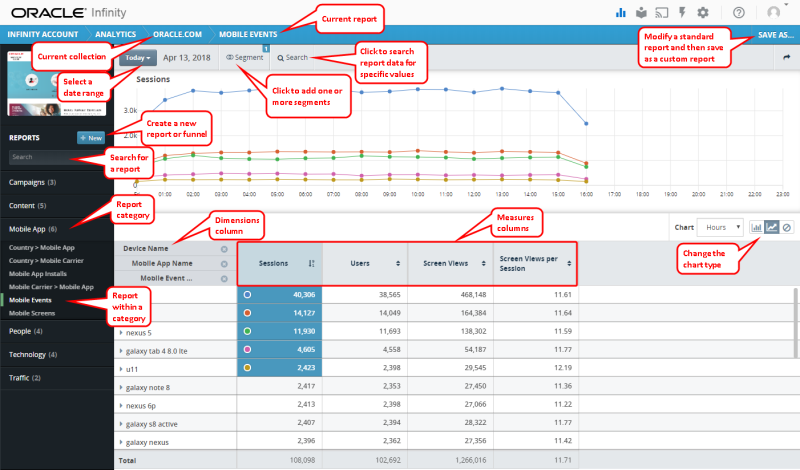Click the blue data point at 16:00
The height and width of the screenshot is (470, 800).
[586, 123]
